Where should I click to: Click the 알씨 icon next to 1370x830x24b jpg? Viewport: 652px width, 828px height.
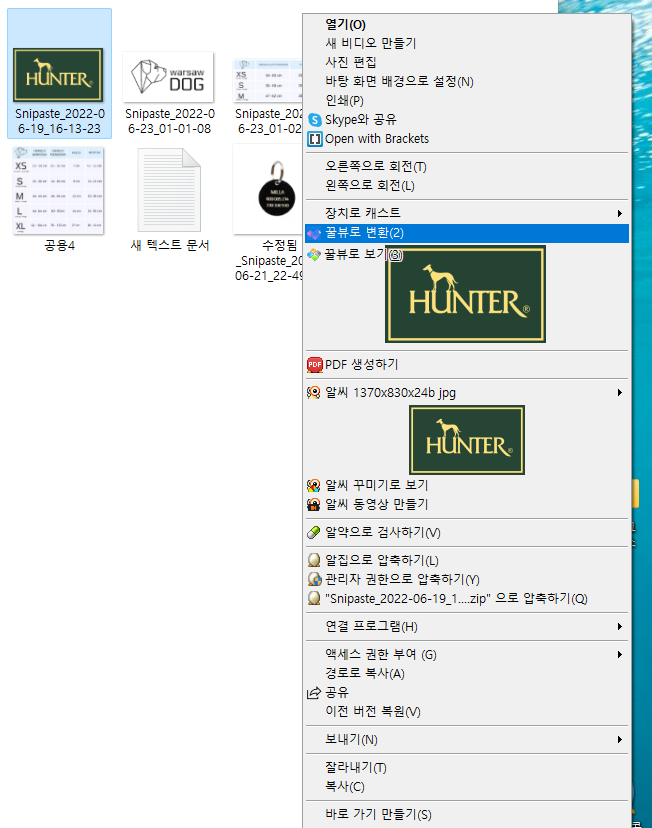[314, 392]
